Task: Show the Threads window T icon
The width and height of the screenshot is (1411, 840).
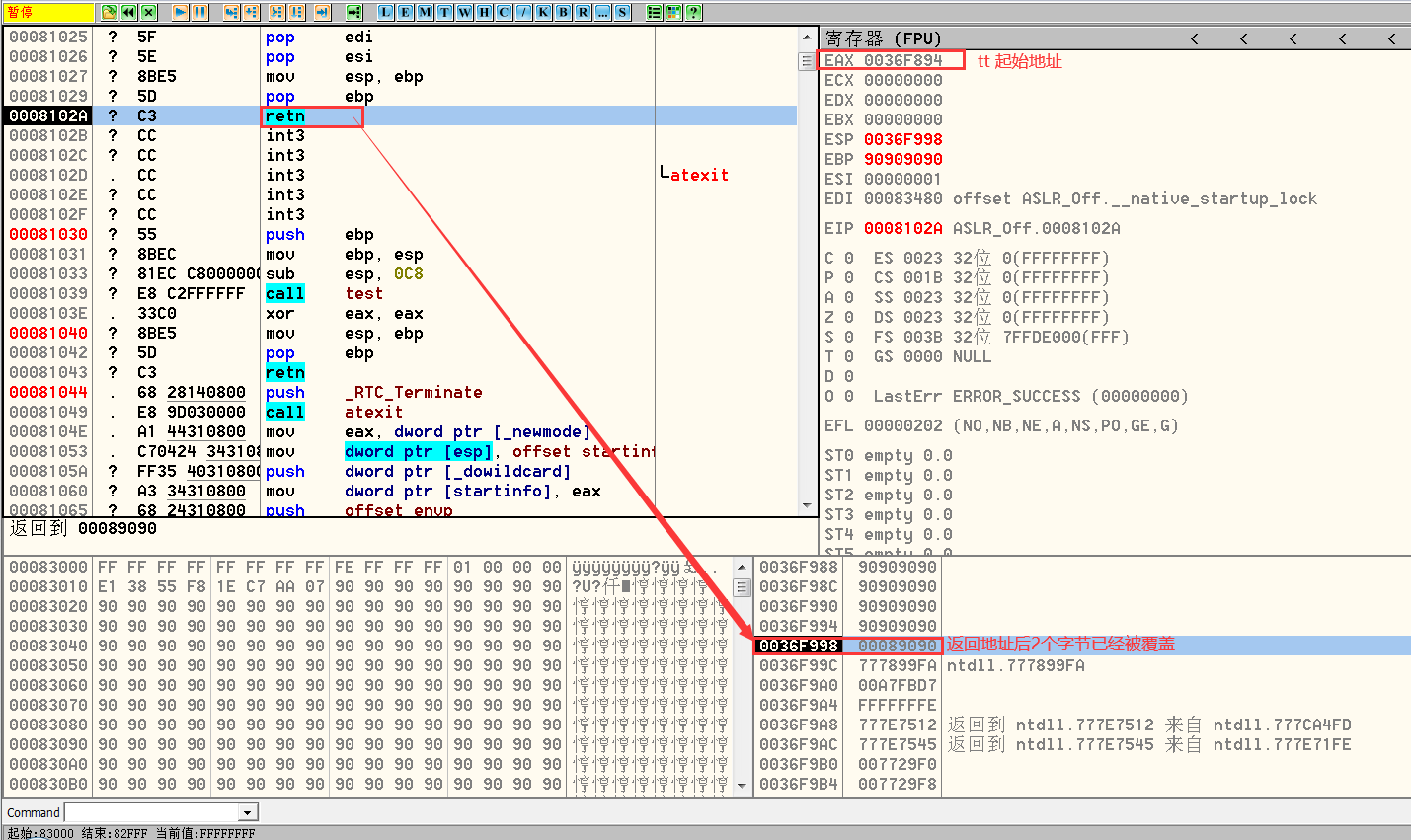Action: pos(444,12)
